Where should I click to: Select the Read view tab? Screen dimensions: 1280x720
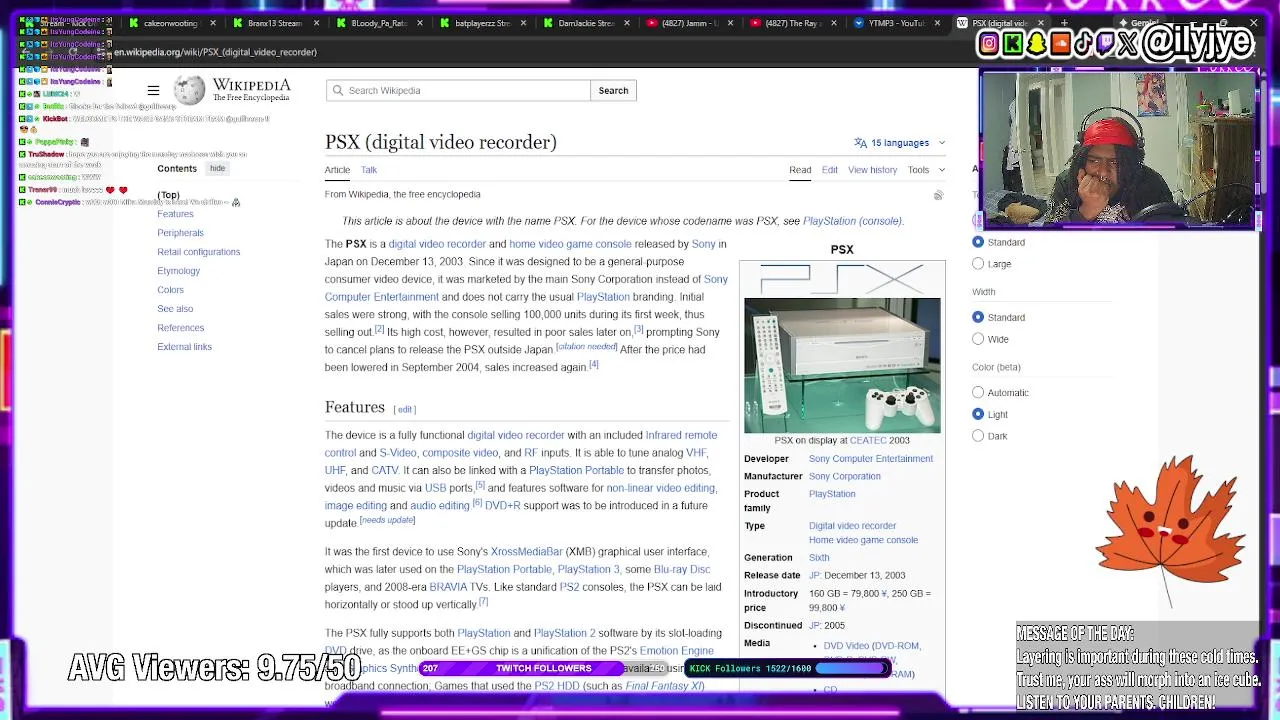pyautogui.click(x=800, y=170)
